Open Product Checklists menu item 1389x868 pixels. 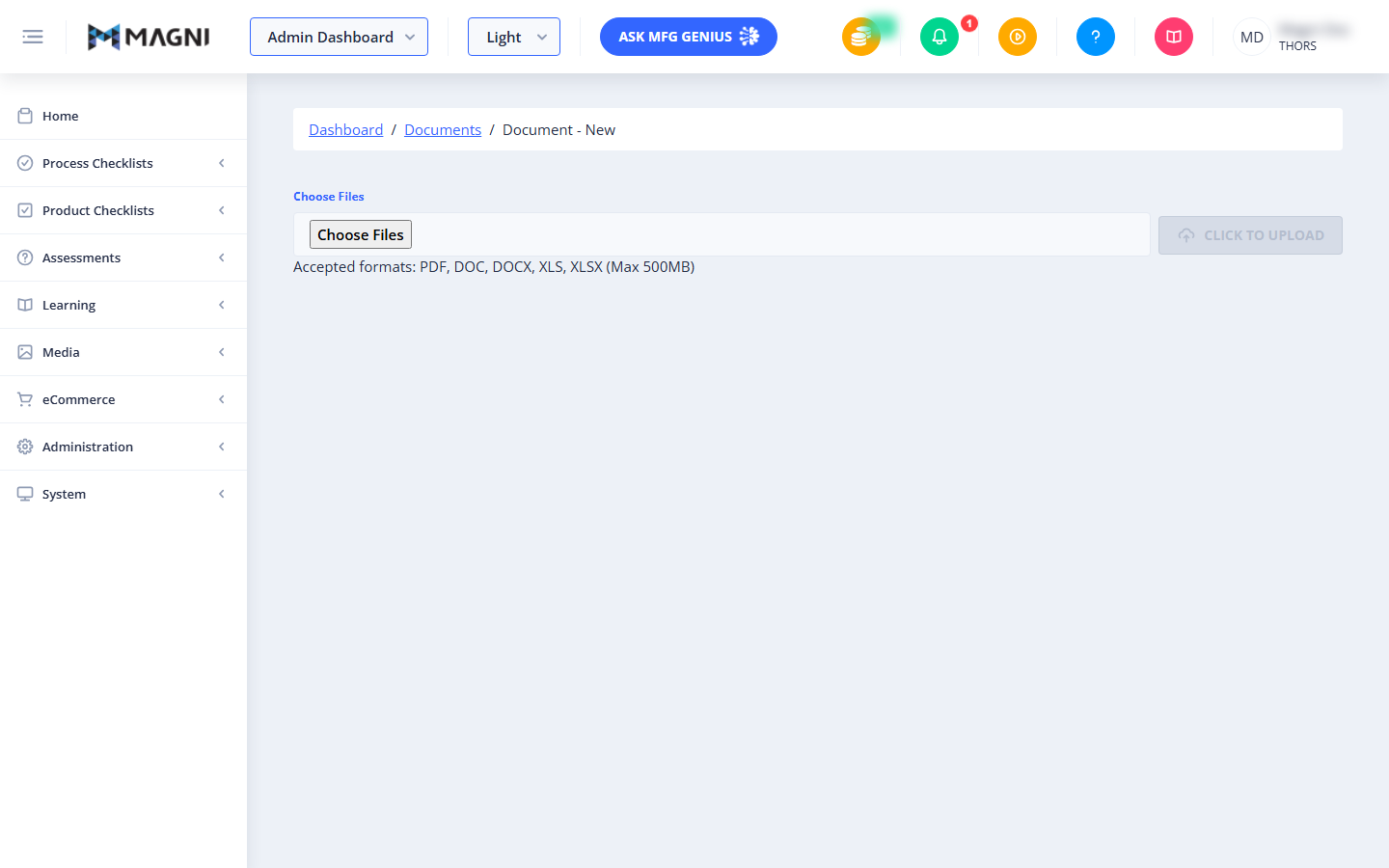[123, 210]
